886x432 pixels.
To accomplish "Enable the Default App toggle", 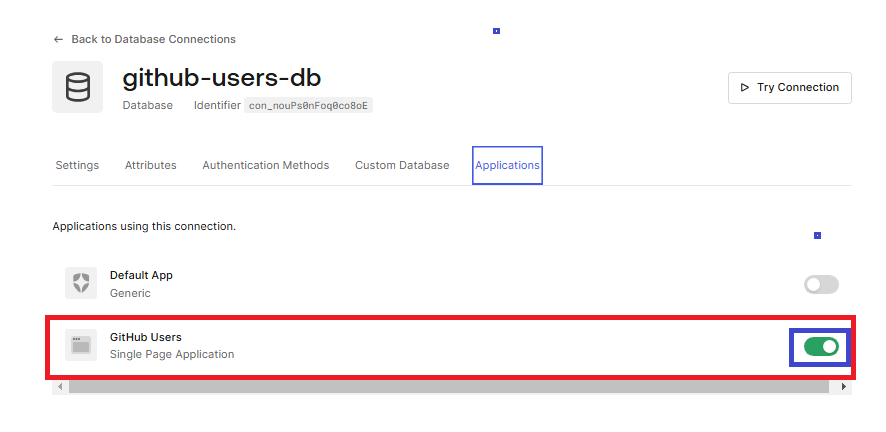I will click(821, 285).
